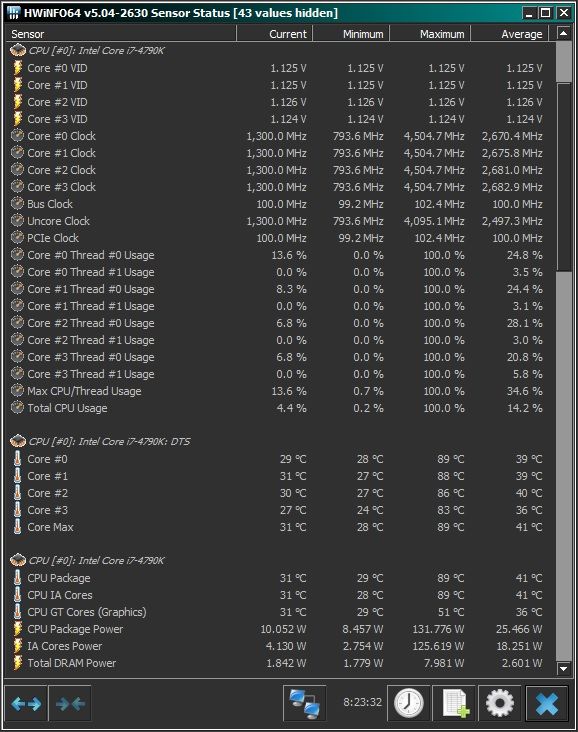This screenshot has height=732, width=578.
Task: Click the 83 °C maximum for Core #3
Action: 451,510
